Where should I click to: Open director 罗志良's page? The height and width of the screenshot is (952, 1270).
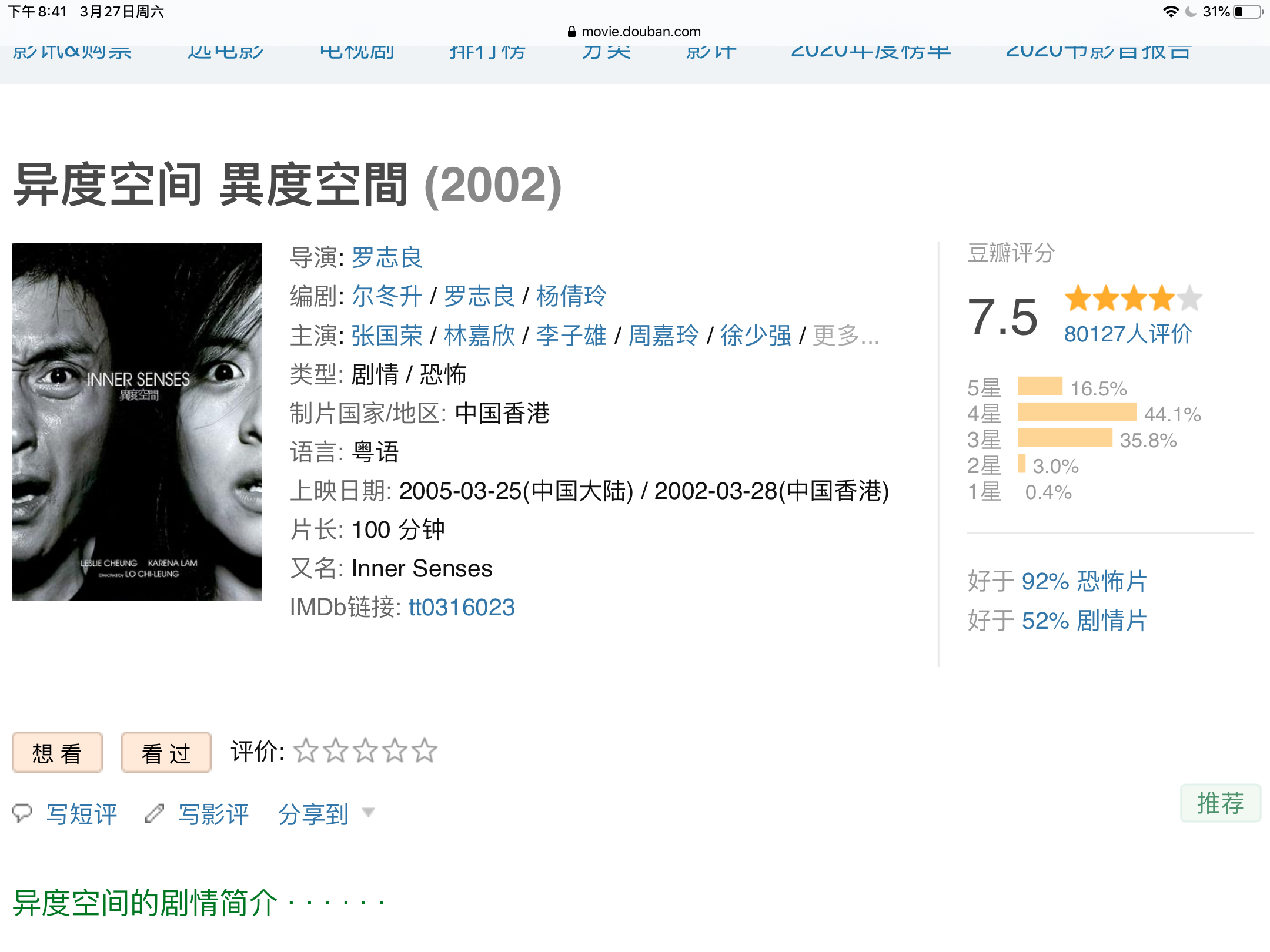387,257
